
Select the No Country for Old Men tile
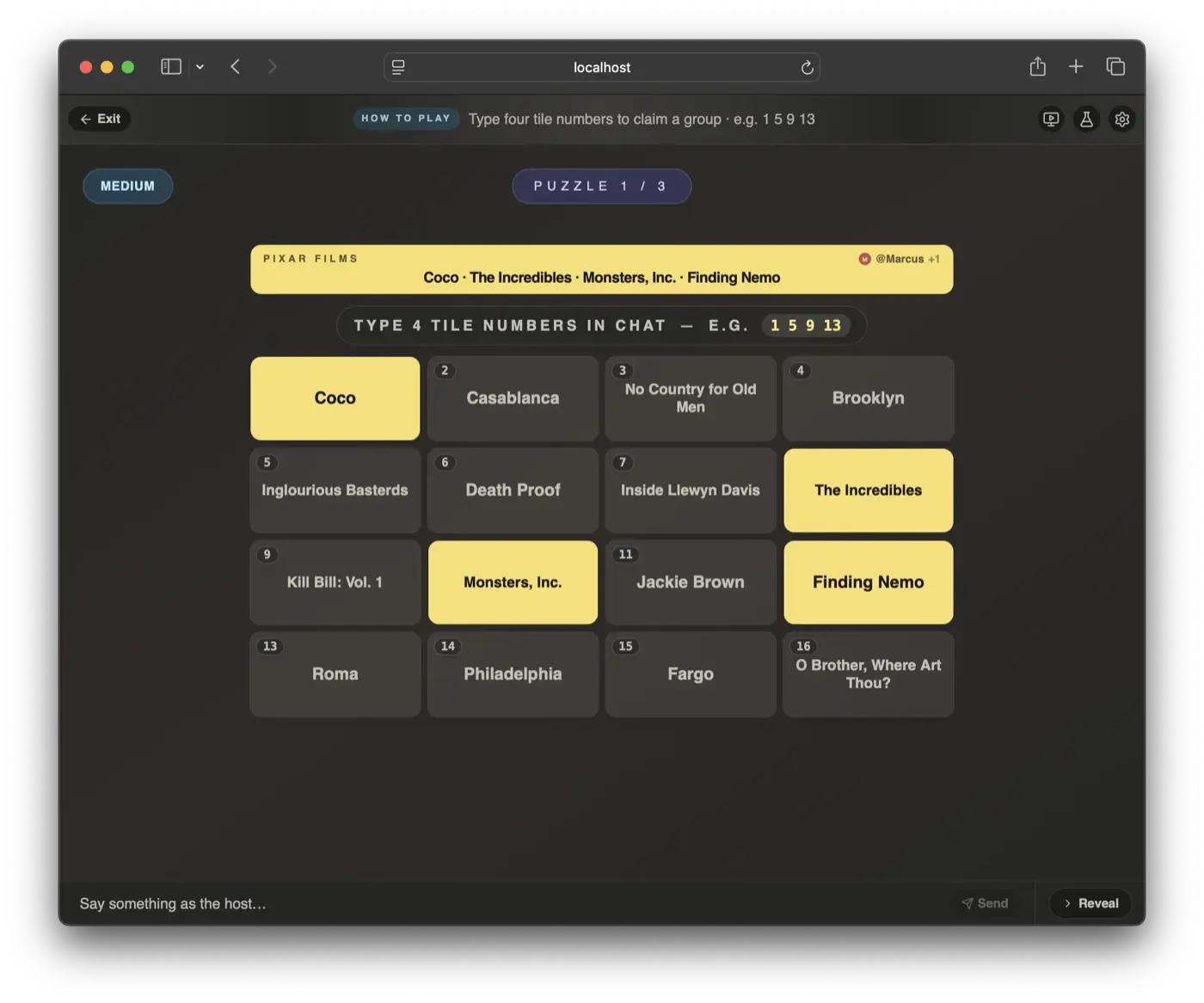tap(691, 398)
